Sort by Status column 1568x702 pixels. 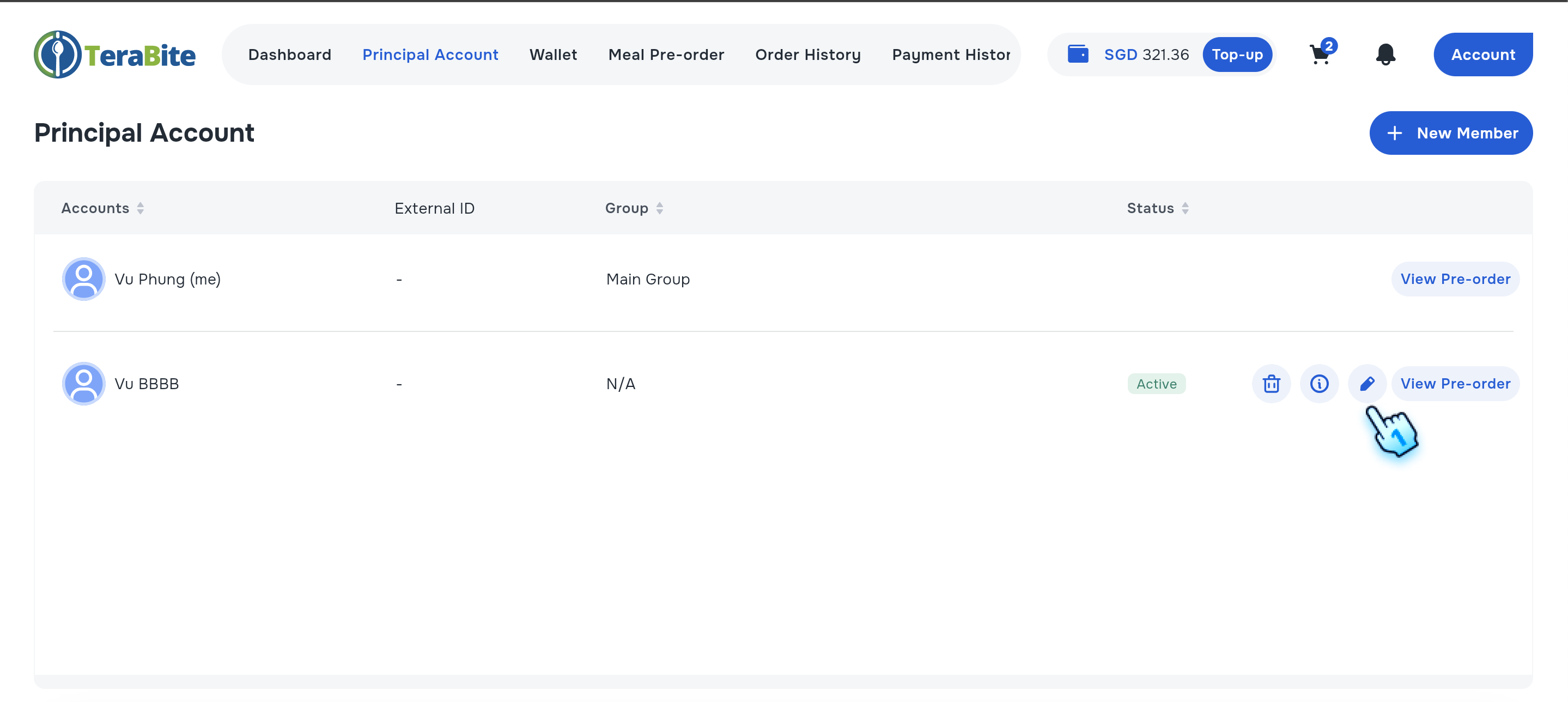click(1184, 208)
